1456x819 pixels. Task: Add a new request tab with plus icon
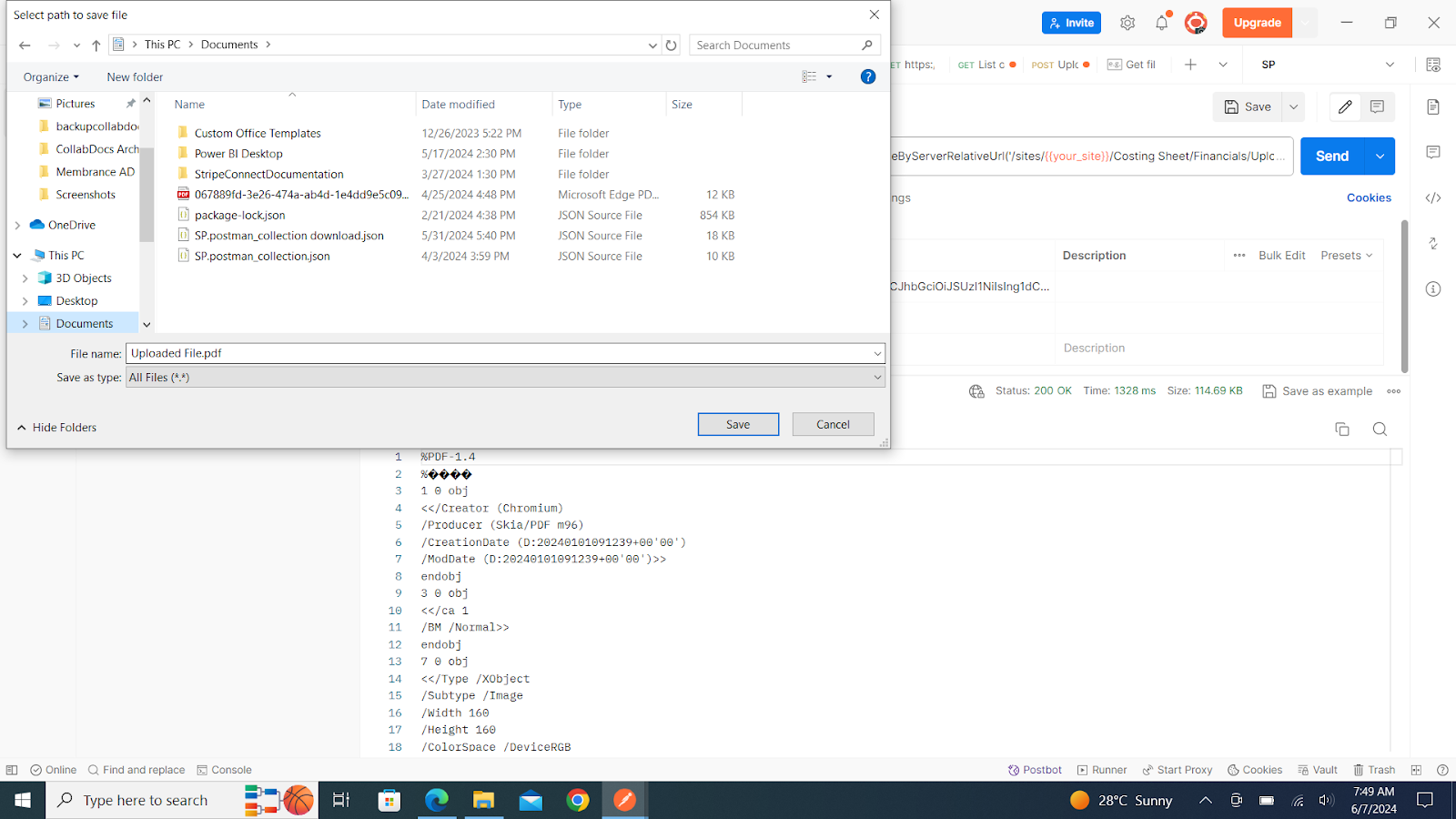tap(1190, 65)
